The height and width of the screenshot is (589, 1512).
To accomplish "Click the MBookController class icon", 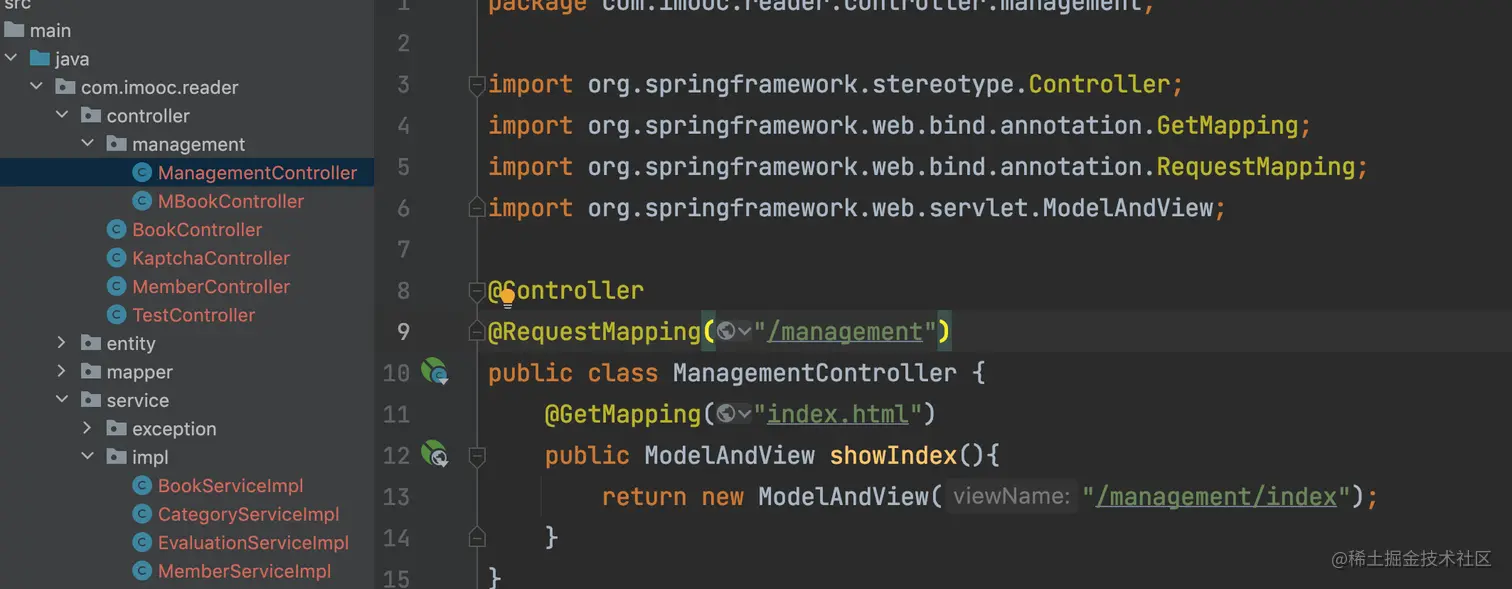I will (x=142, y=201).
